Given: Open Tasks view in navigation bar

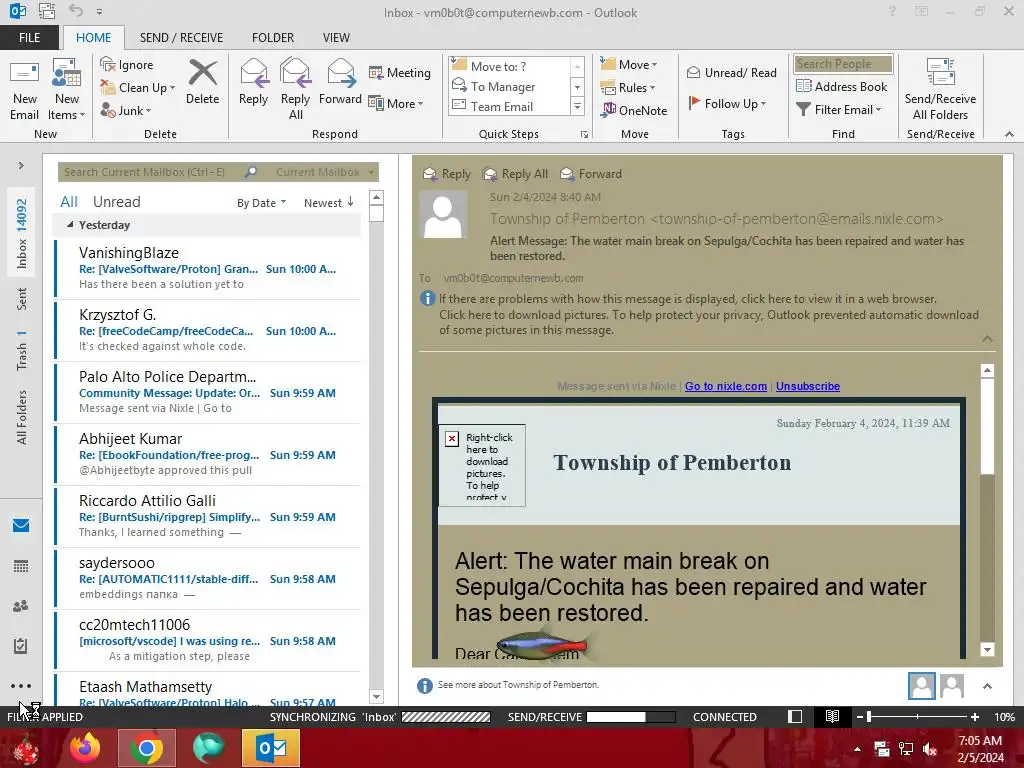Looking at the screenshot, I should point(21,646).
